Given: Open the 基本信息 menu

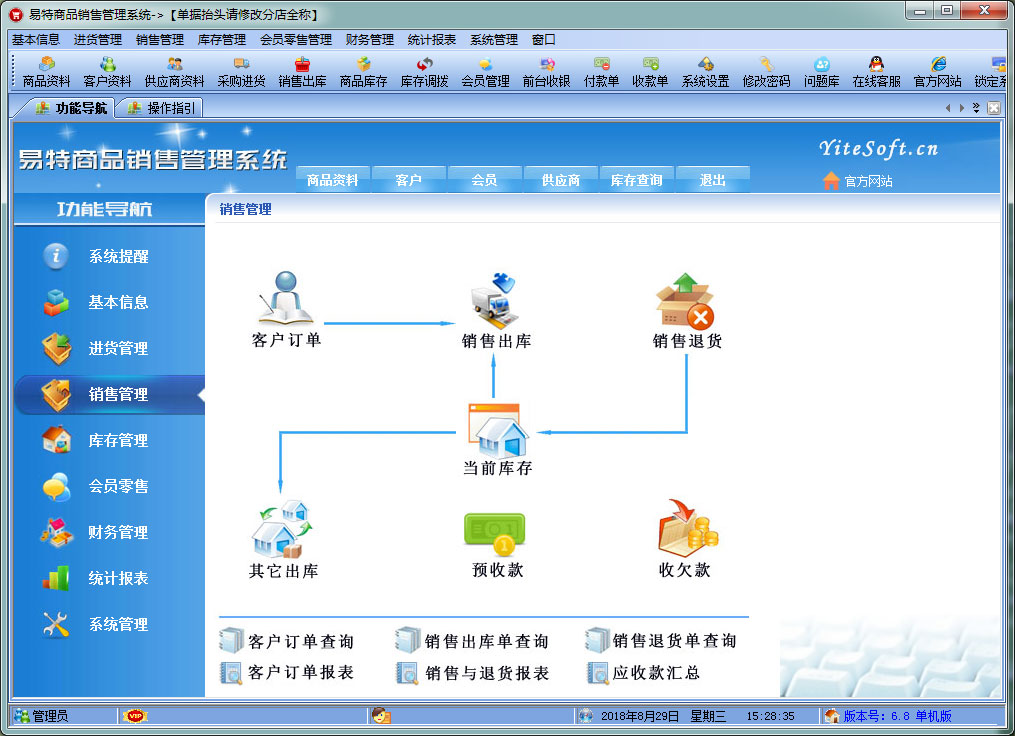Looking at the screenshot, I should (36, 39).
